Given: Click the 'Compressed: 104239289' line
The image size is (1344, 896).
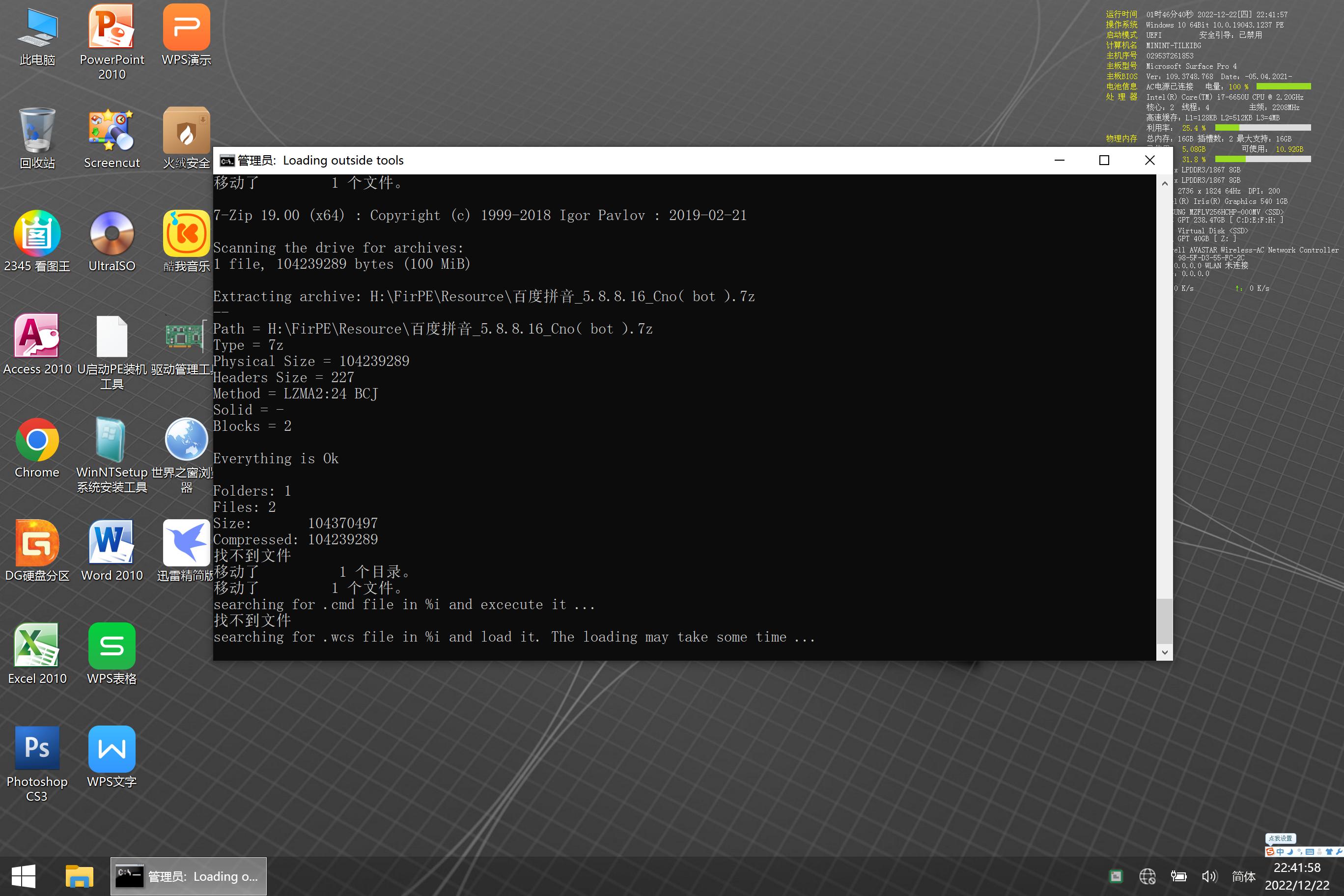Looking at the screenshot, I should 295,539.
